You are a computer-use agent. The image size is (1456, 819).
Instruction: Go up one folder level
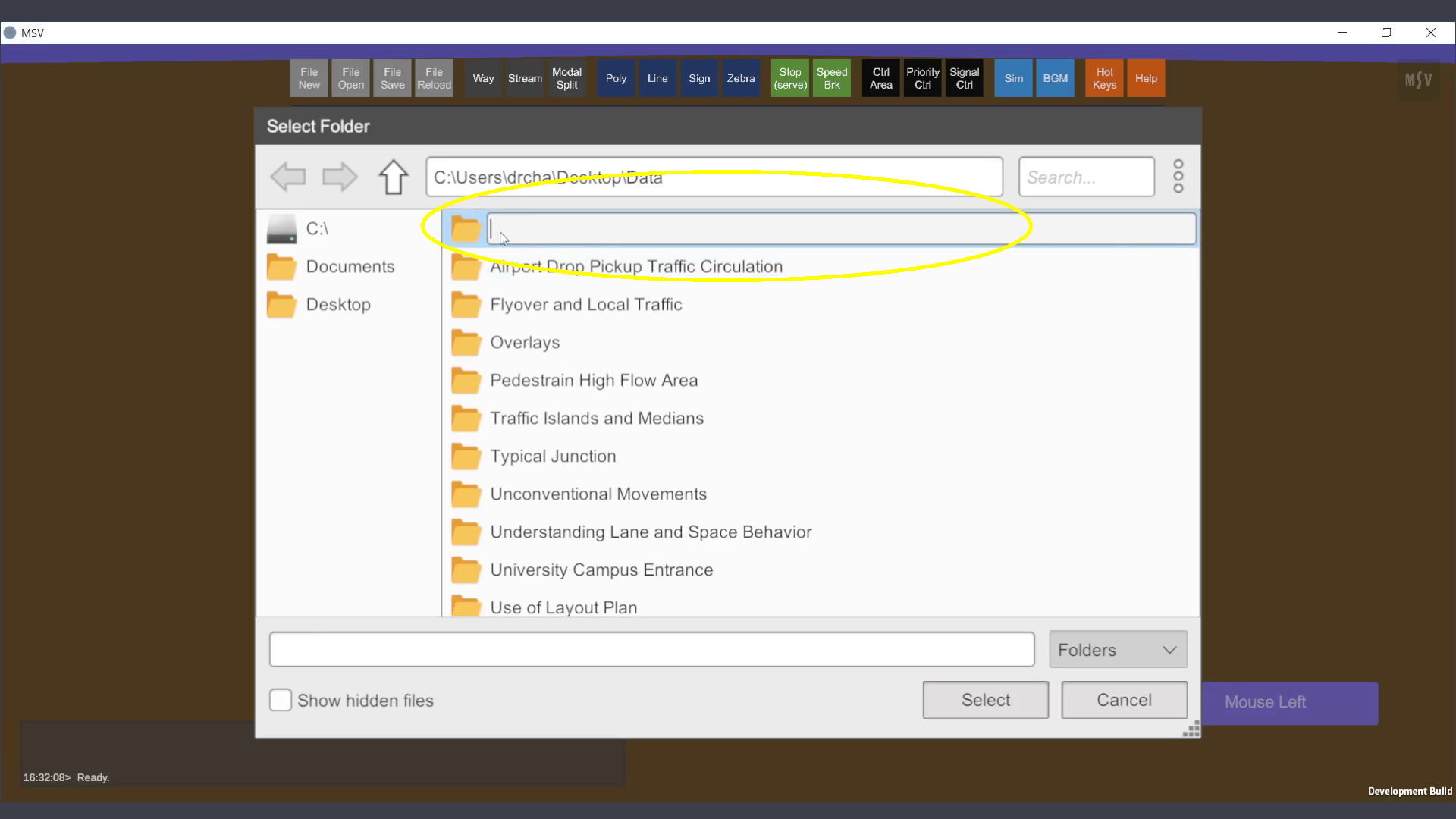393,177
